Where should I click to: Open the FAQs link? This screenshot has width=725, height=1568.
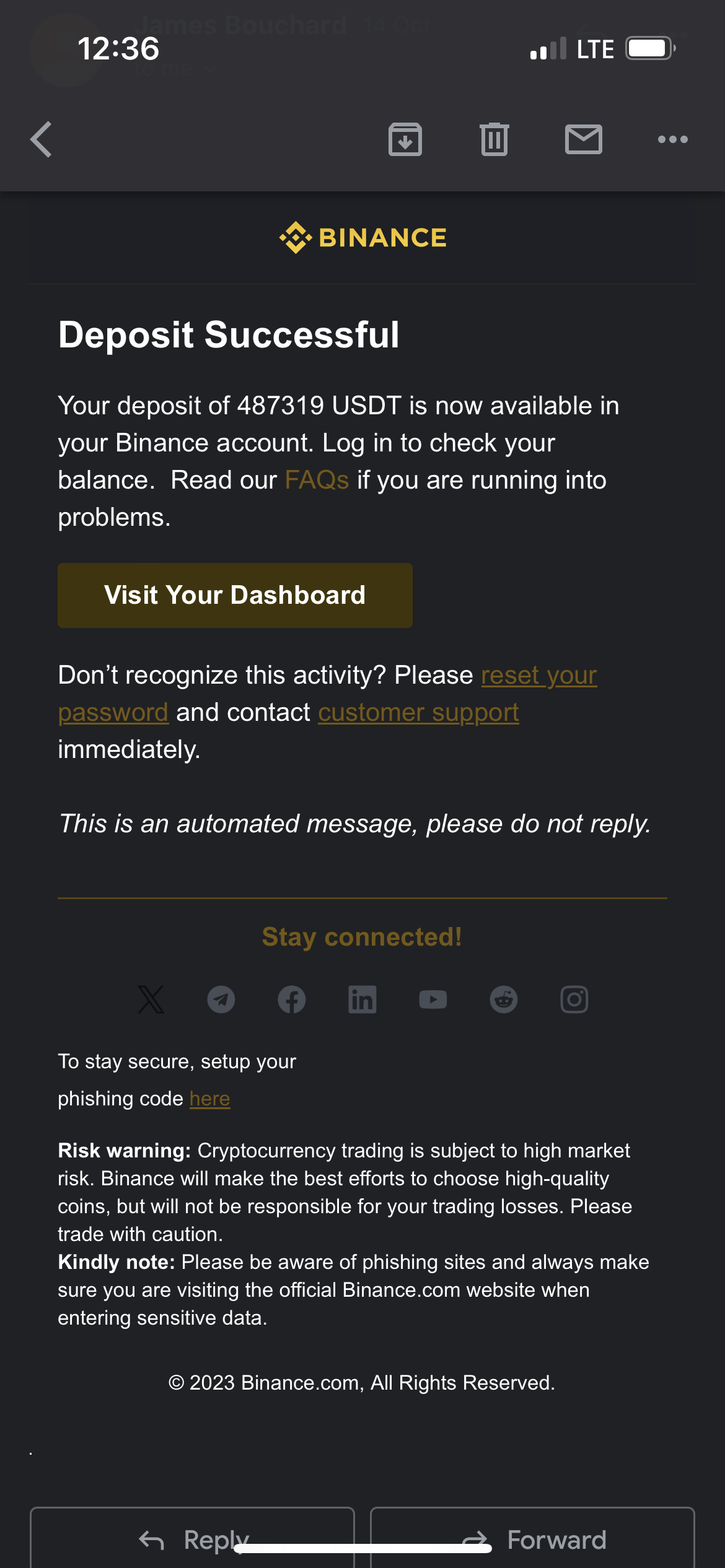click(317, 480)
